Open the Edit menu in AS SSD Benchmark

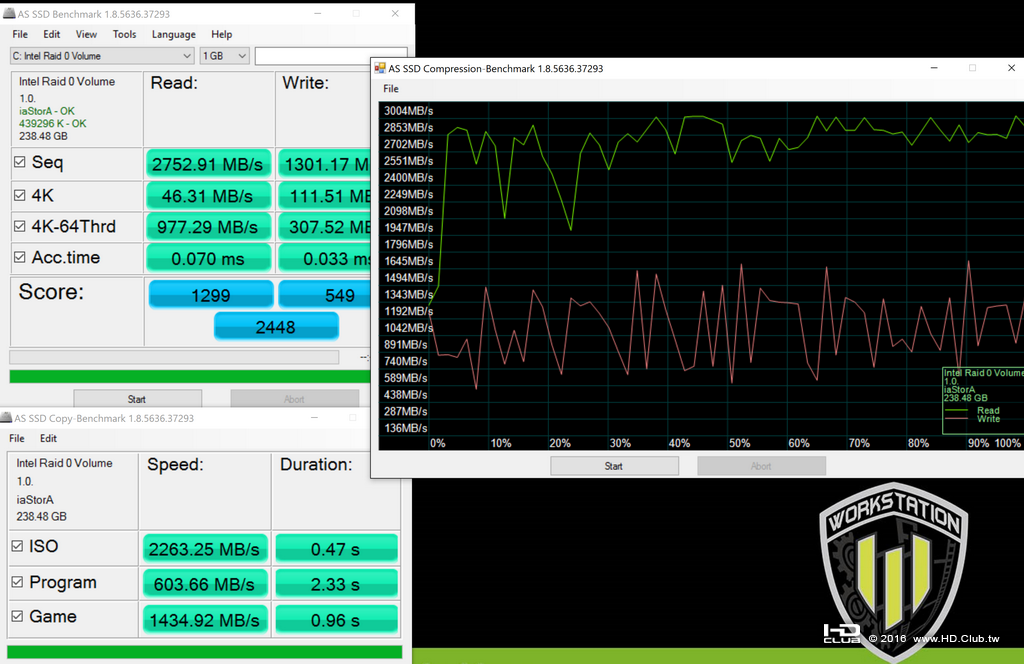point(52,34)
